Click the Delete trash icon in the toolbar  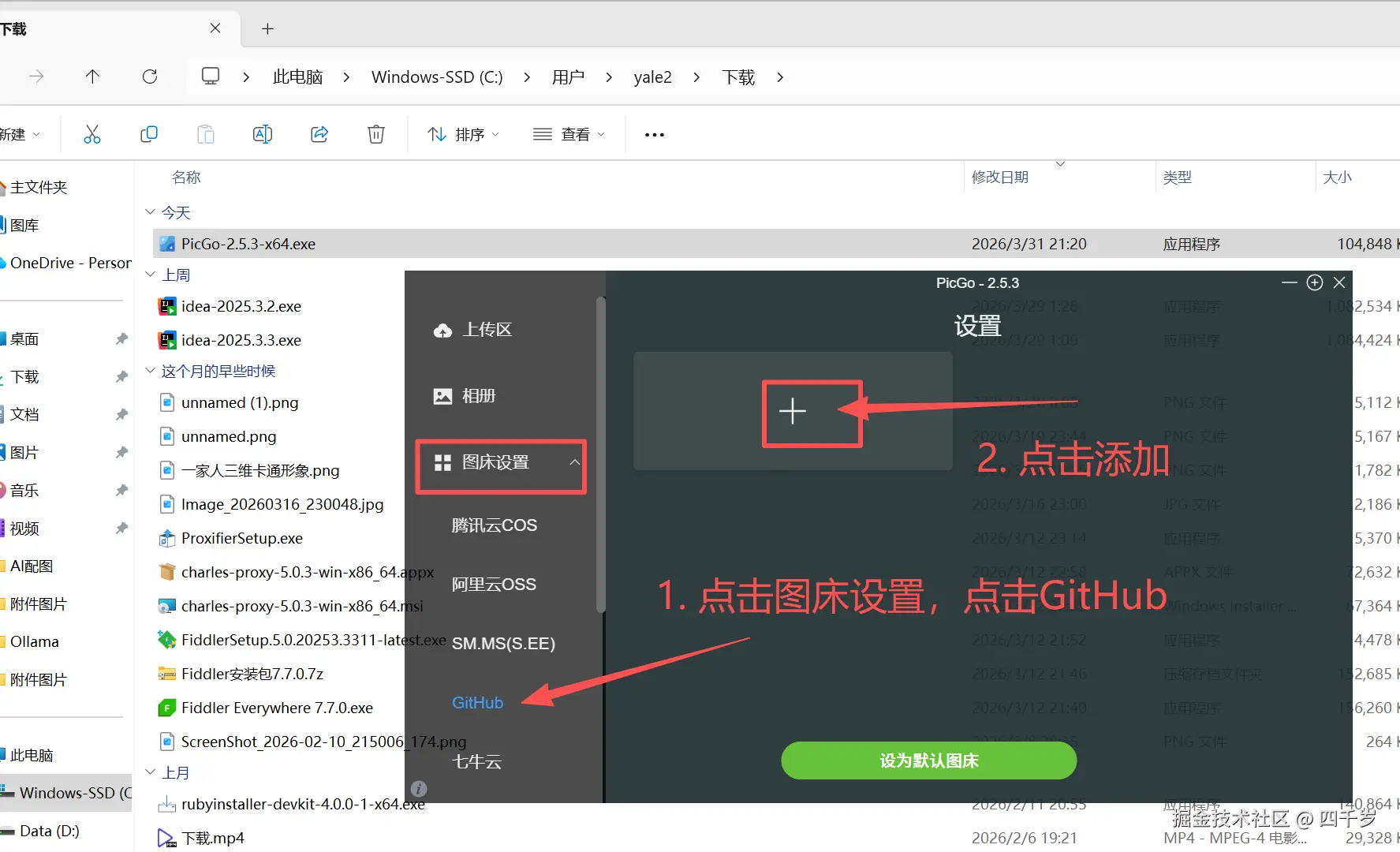pos(375,134)
